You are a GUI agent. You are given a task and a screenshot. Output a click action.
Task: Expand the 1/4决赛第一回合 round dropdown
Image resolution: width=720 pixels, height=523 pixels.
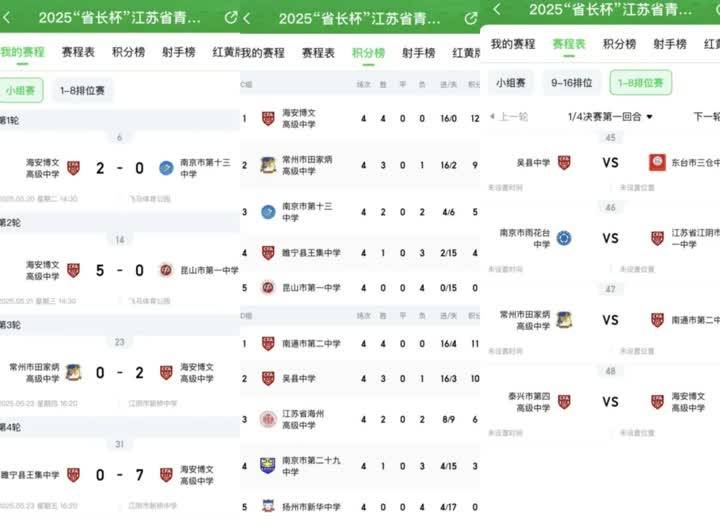(x=610, y=117)
